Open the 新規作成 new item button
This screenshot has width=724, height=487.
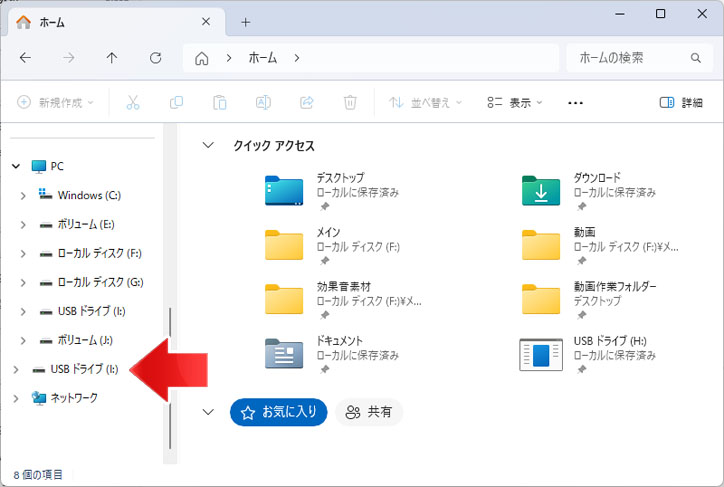(56, 102)
